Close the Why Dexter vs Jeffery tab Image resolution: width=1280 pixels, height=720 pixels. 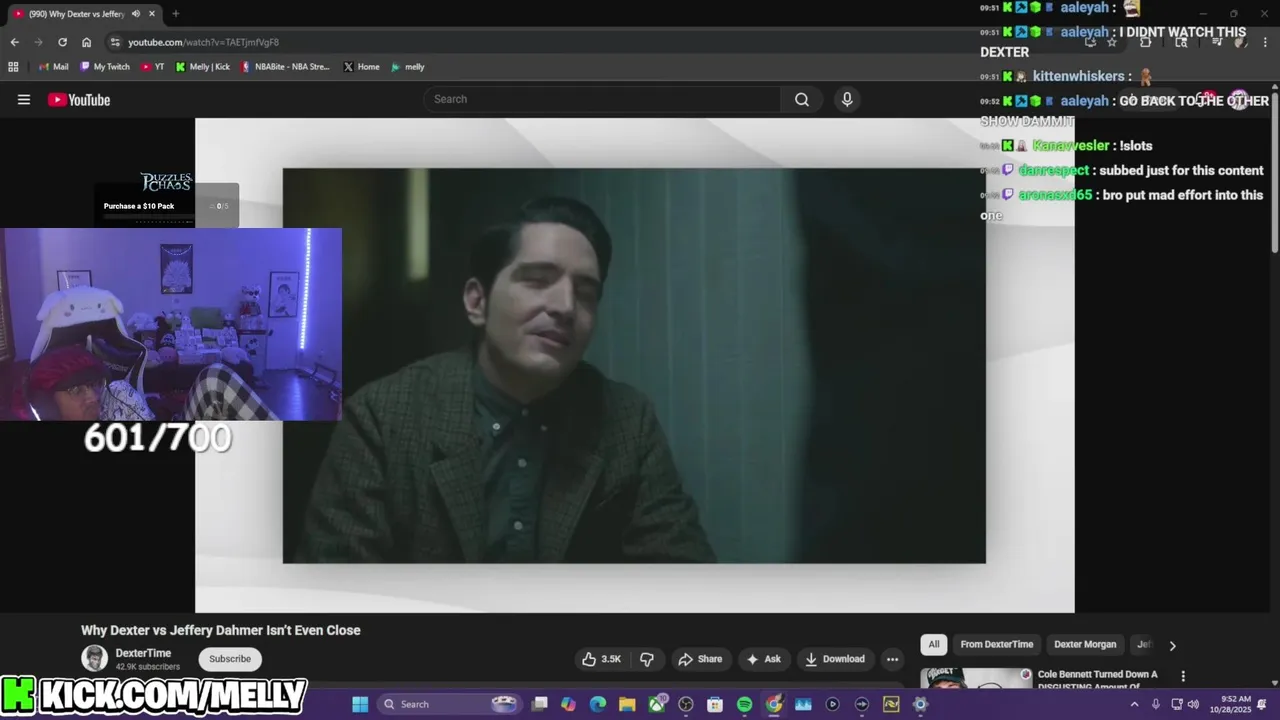[152, 14]
